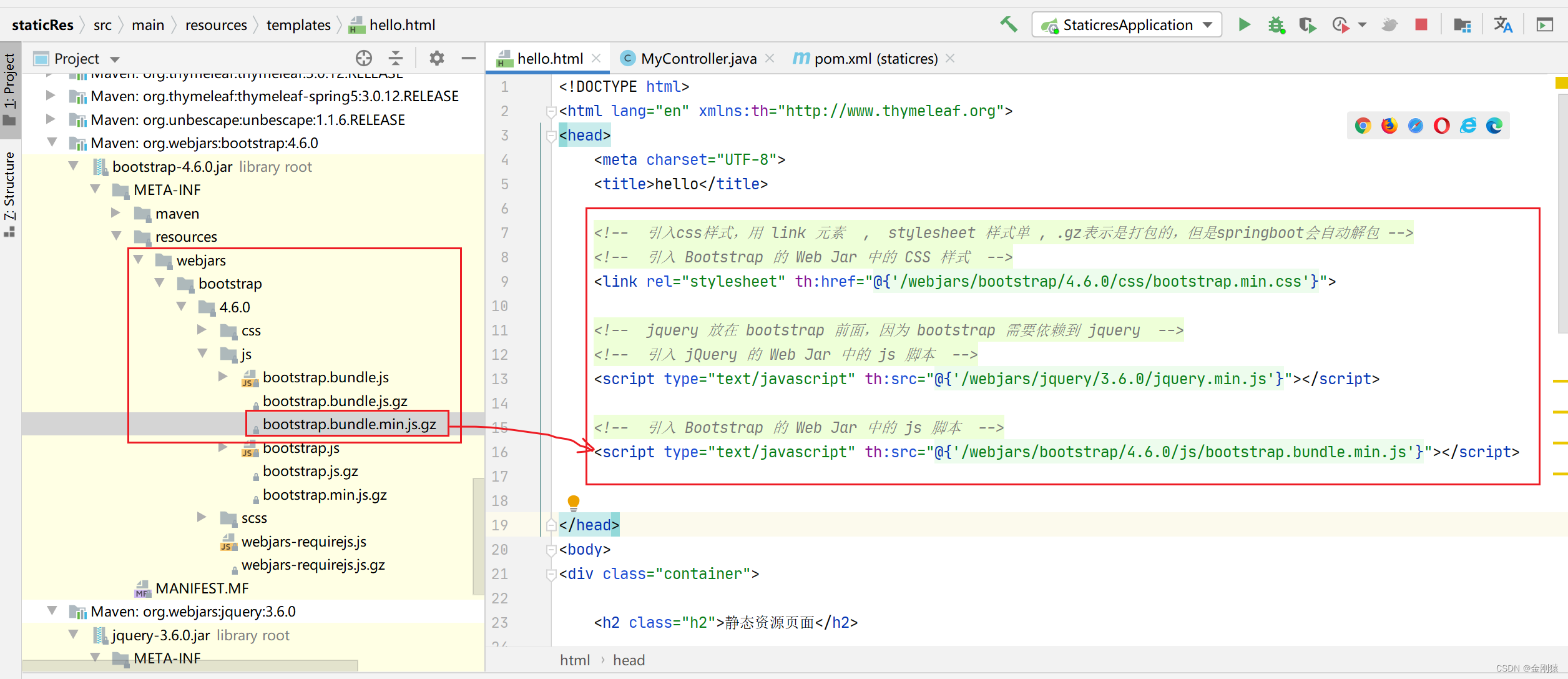Click the line 9 stylesheet link tag

(x=964, y=281)
